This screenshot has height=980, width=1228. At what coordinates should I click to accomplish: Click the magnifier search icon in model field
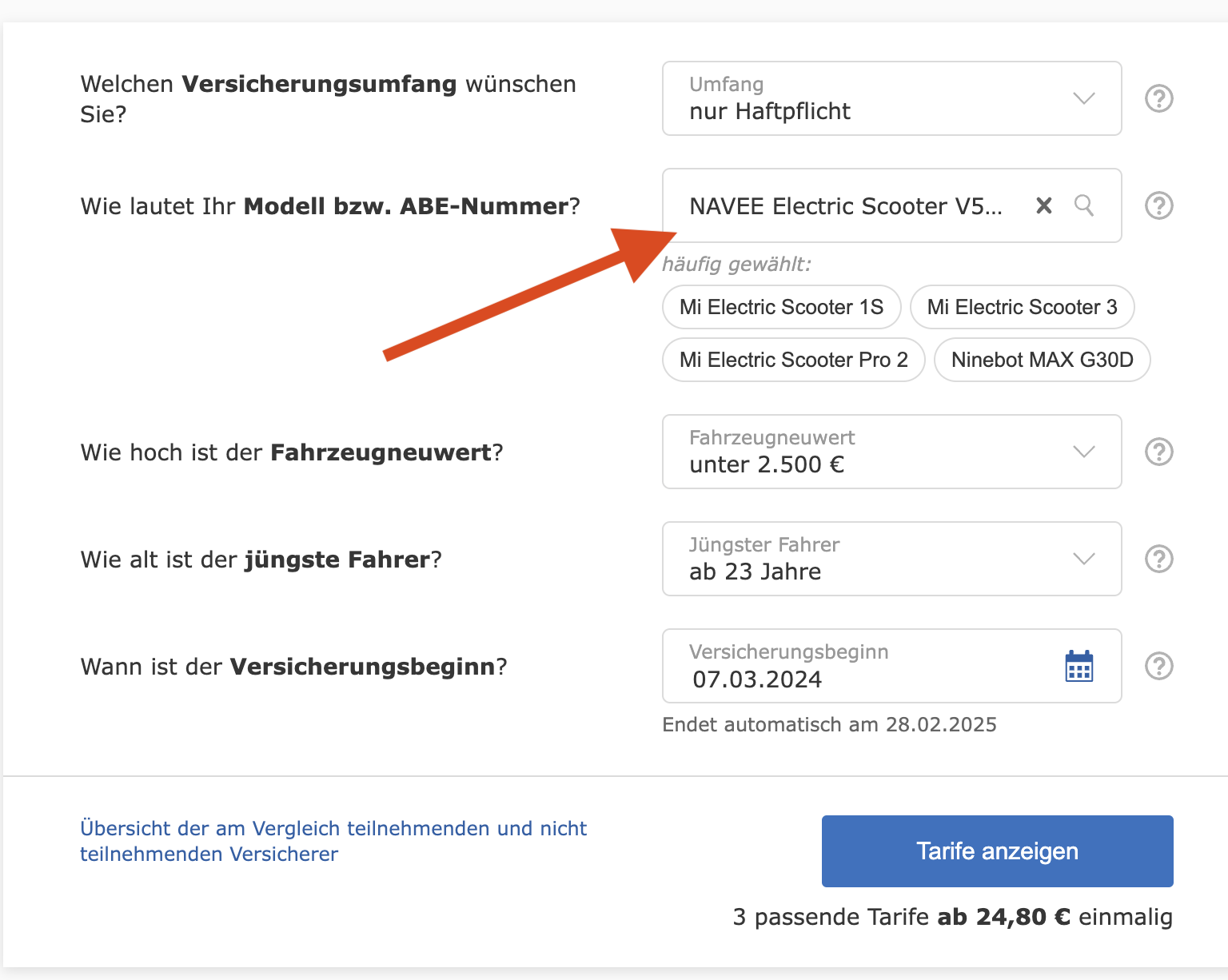coord(1084,205)
